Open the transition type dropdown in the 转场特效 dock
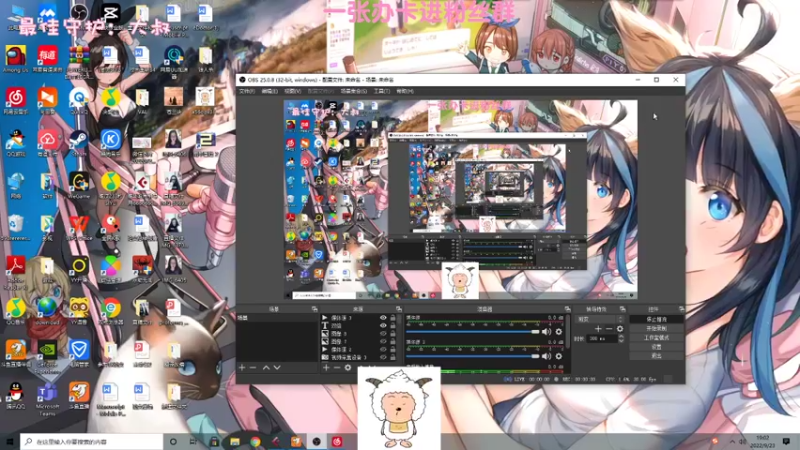The height and width of the screenshot is (450, 800). pos(600,319)
